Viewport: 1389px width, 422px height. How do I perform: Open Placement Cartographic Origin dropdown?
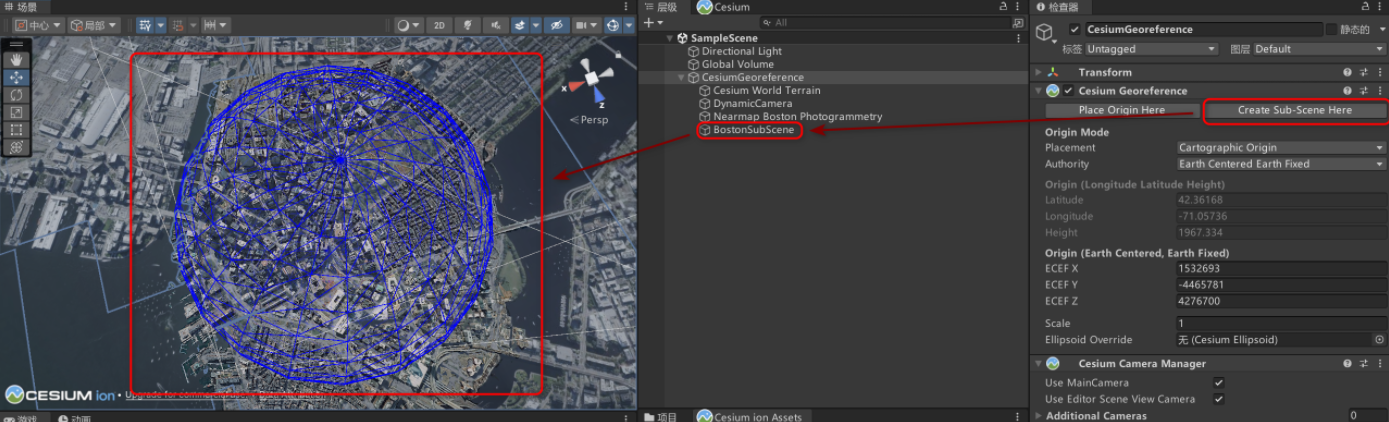click(1281, 148)
